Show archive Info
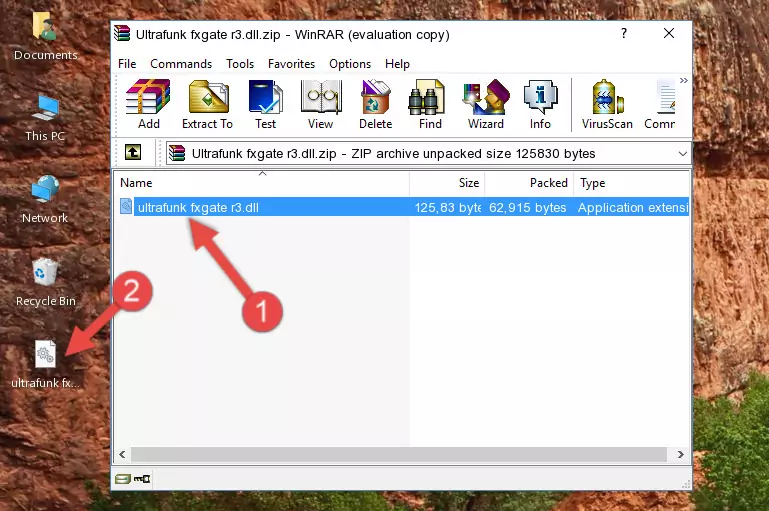Screen dimensions: 769x511 point(540,104)
